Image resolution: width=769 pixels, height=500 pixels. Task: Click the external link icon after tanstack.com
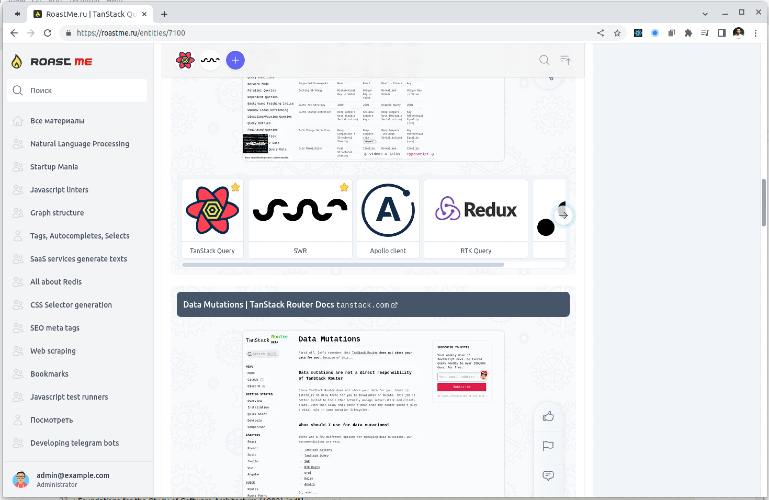pyautogui.click(x=394, y=305)
